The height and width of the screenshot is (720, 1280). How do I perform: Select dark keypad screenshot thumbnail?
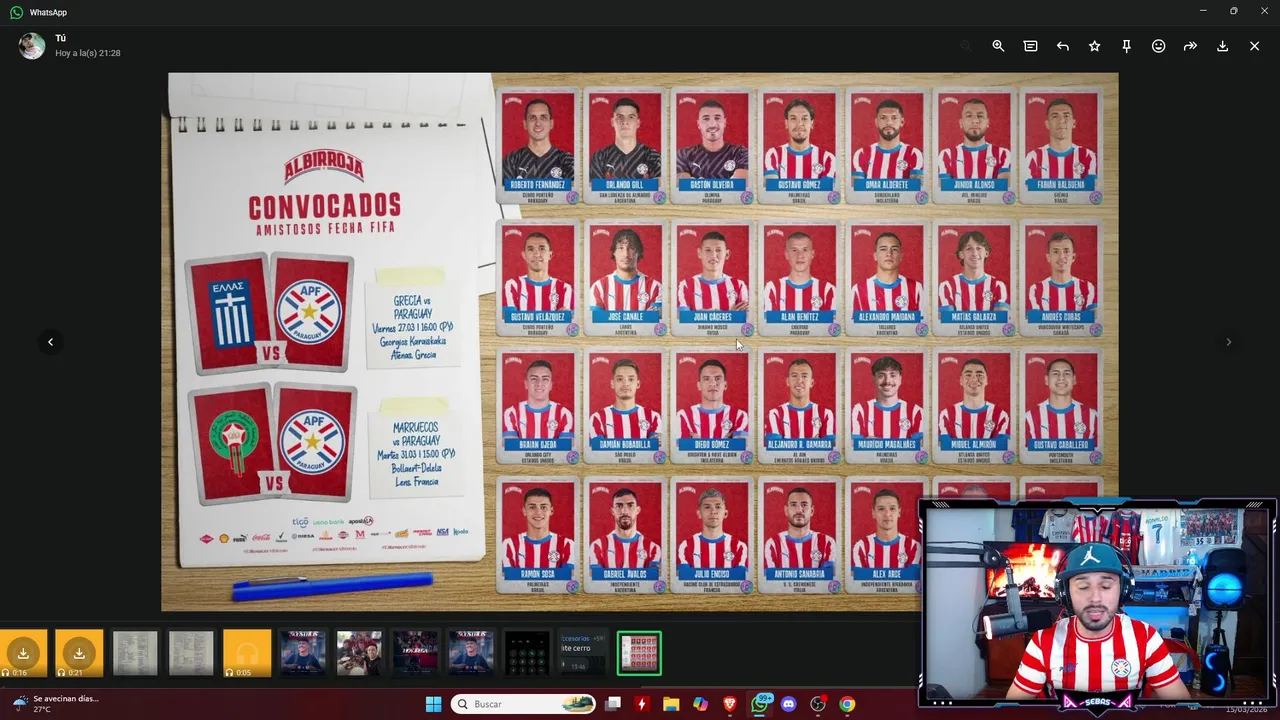(527, 653)
